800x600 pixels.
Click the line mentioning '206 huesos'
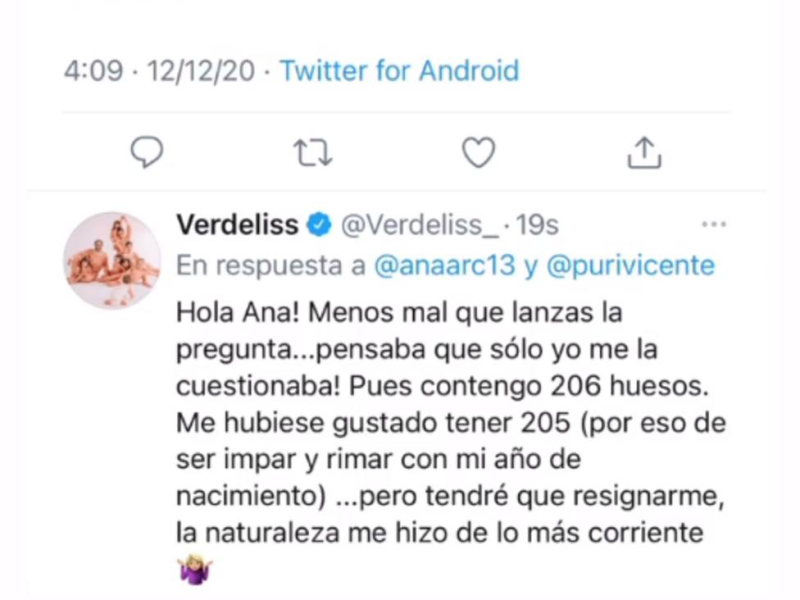pos(443,386)
